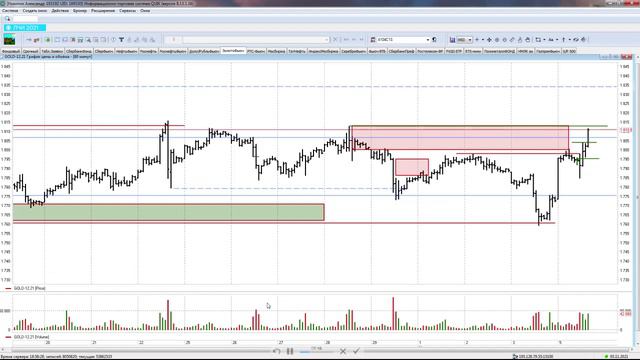The width and height of the screenshot is (640, 360).
Task: Click the colored QUIK chart logo icon
Action: pyautogui.click(x=9, y=40)
